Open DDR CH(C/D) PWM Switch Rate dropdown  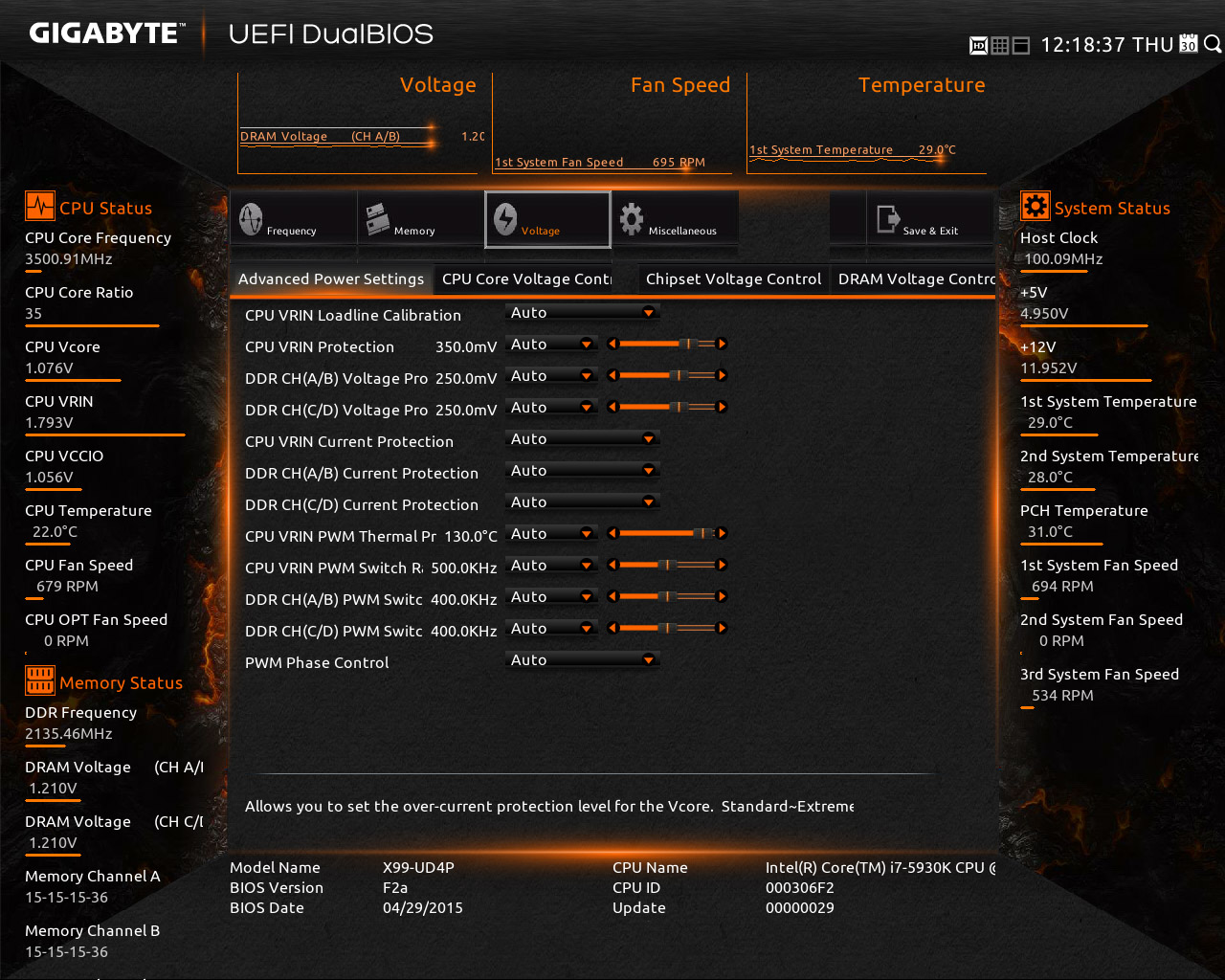pos(552,629)
